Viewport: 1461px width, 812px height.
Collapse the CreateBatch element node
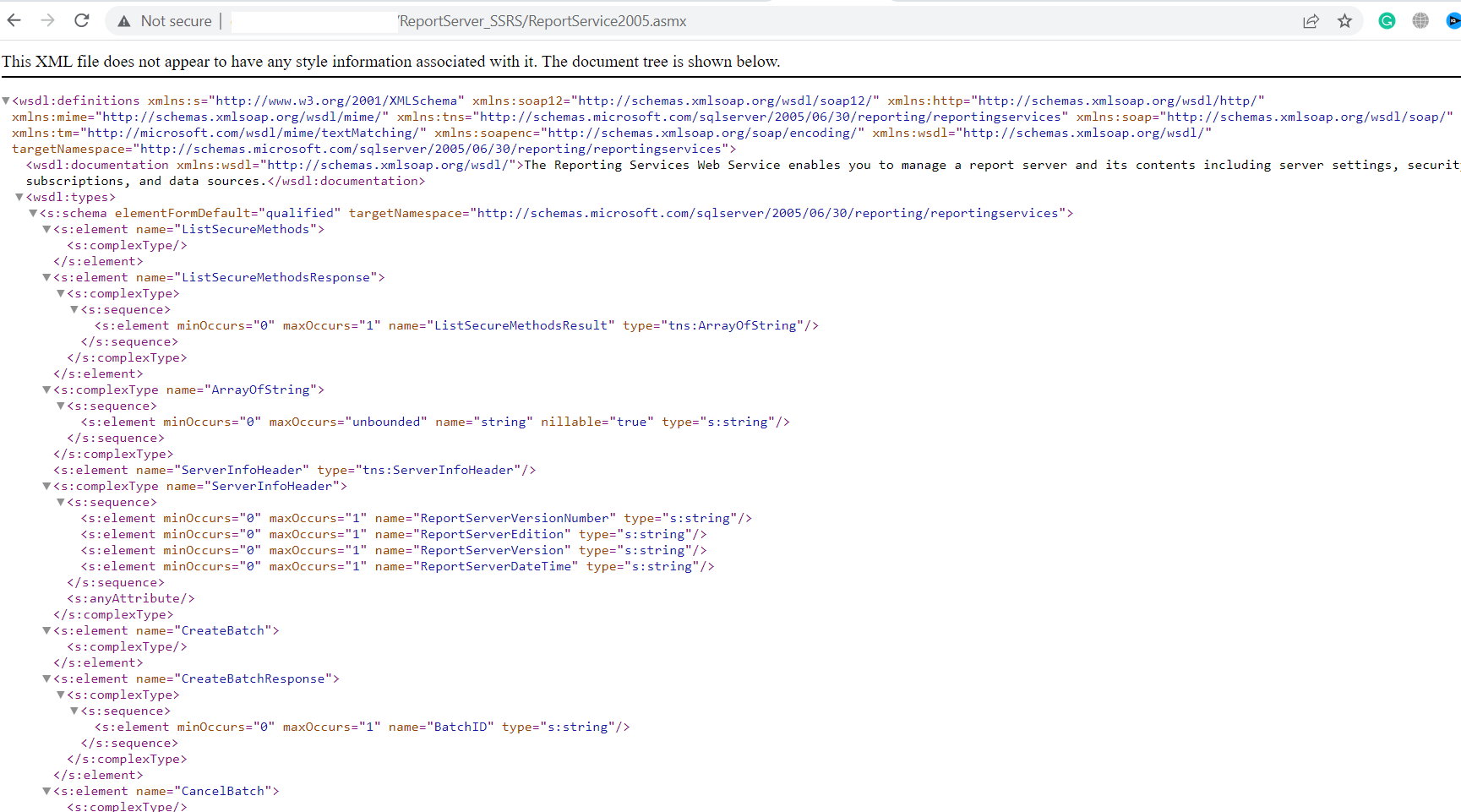point(46,630)
